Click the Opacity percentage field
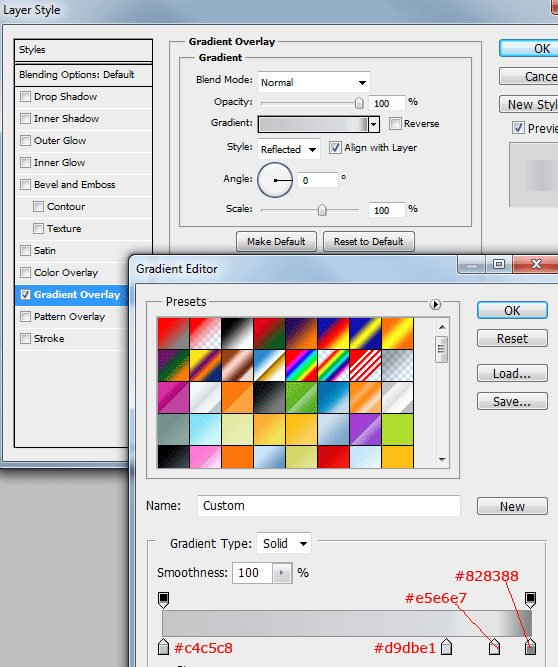The image size is (558, 667). [386, 103]
